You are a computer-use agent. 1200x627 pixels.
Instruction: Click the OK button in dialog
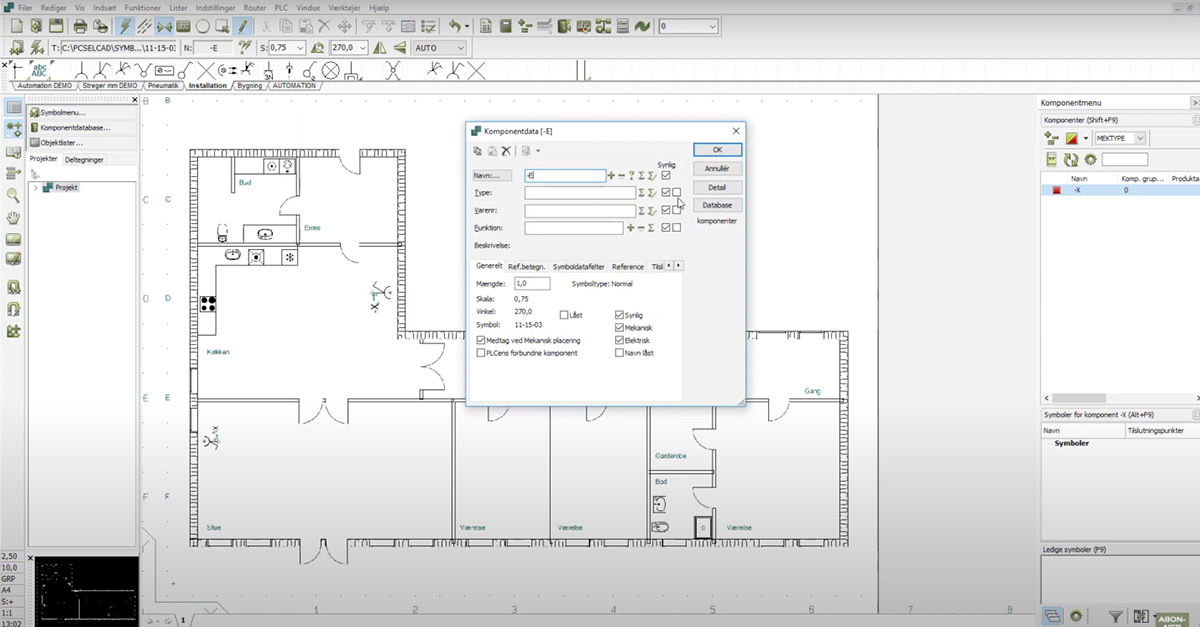717,150
